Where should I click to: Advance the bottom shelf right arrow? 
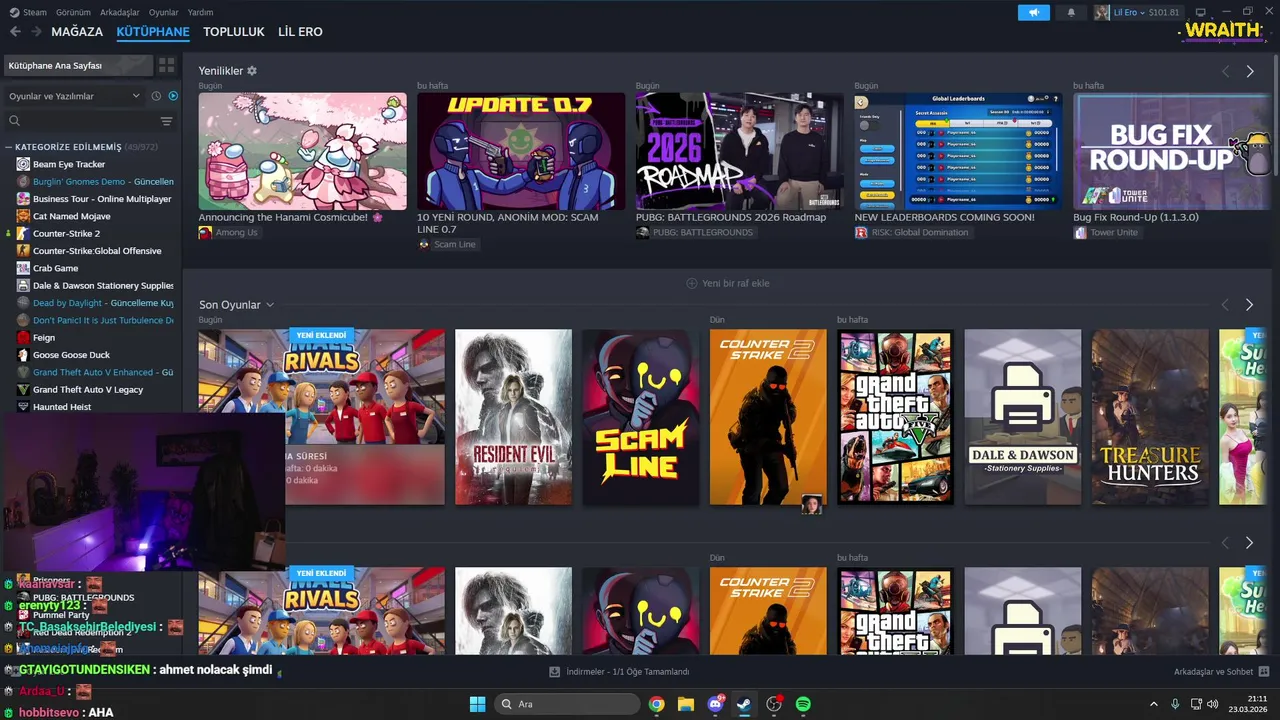tap(1249, 543)
